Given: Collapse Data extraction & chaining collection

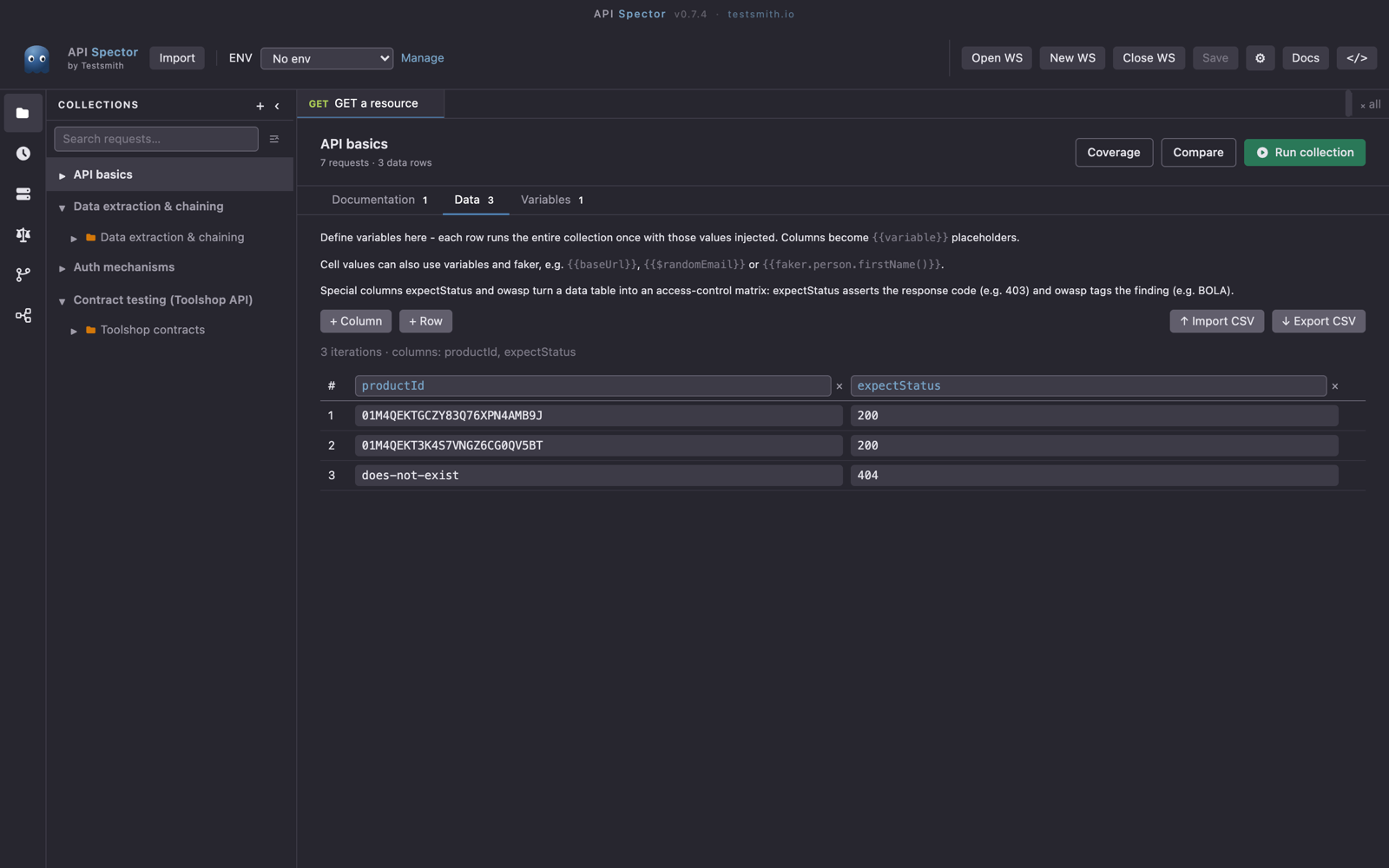Looking at the screenshot, I should click(62, 207).
